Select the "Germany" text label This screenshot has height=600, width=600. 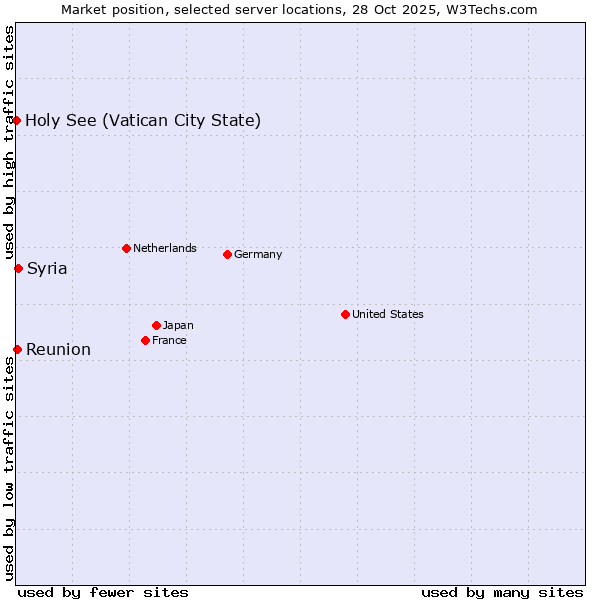tap(258, 254)
